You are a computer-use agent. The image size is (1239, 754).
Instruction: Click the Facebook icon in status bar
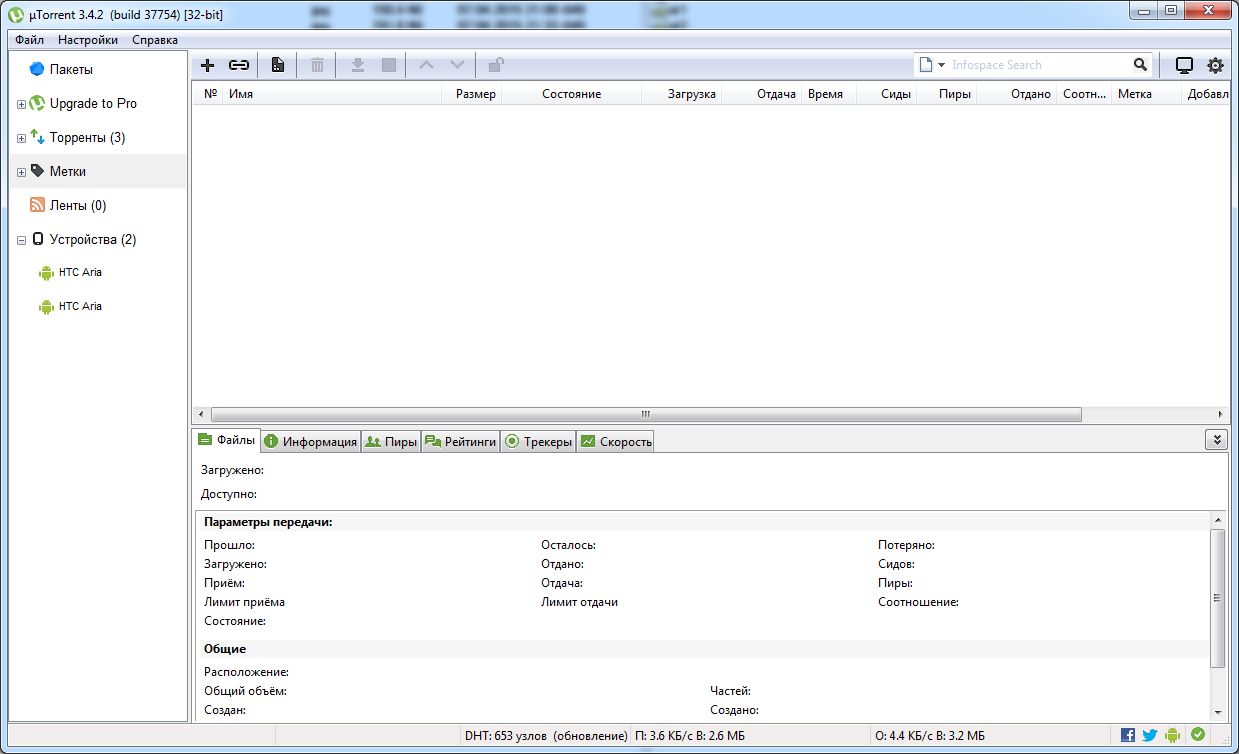click(1128, 735)
